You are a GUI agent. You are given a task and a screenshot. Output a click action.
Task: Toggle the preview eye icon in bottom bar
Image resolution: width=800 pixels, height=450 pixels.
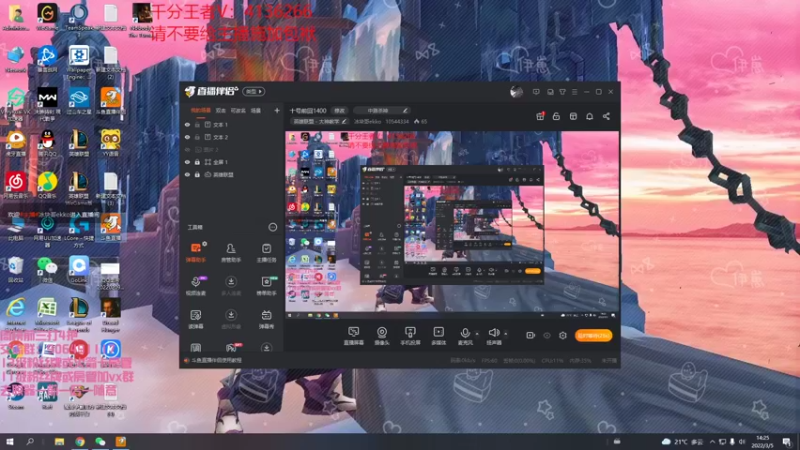tap(547, 335)
